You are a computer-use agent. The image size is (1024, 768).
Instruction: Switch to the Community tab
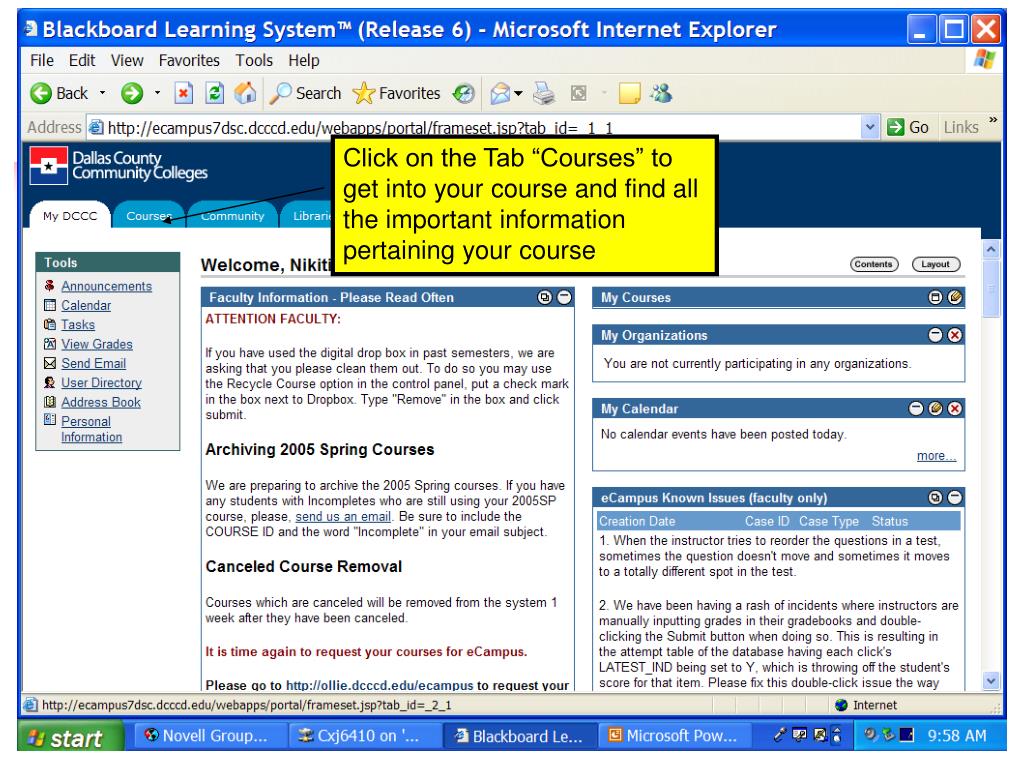click(232, 216)
